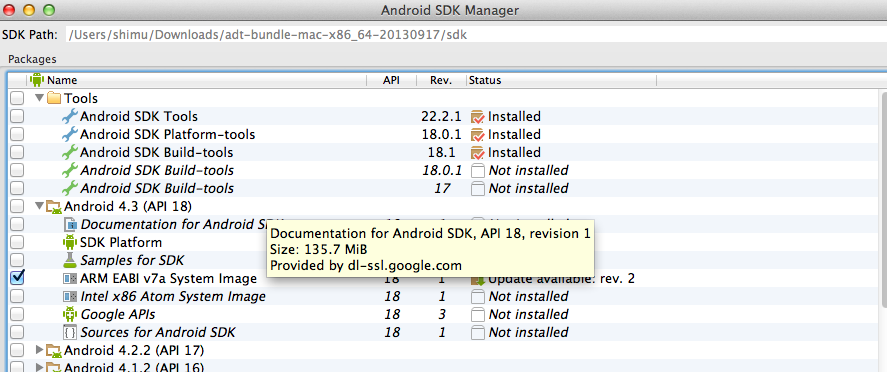Image resolution: width=887 pixels, height=372 pixels.
Task: Tick the Build-tools rev 18.0.1 checkbox
Action: click(17, 170)
